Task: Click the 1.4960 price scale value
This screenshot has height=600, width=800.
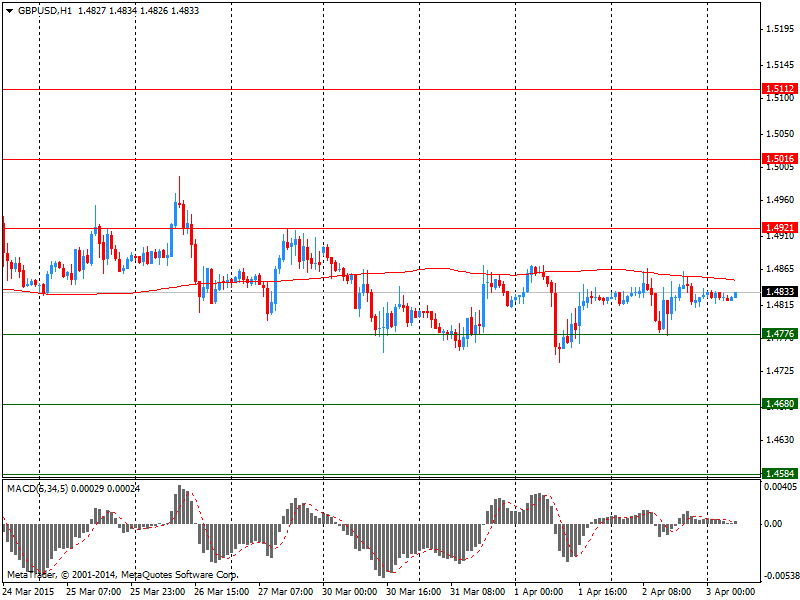Action: coord(780,199)
